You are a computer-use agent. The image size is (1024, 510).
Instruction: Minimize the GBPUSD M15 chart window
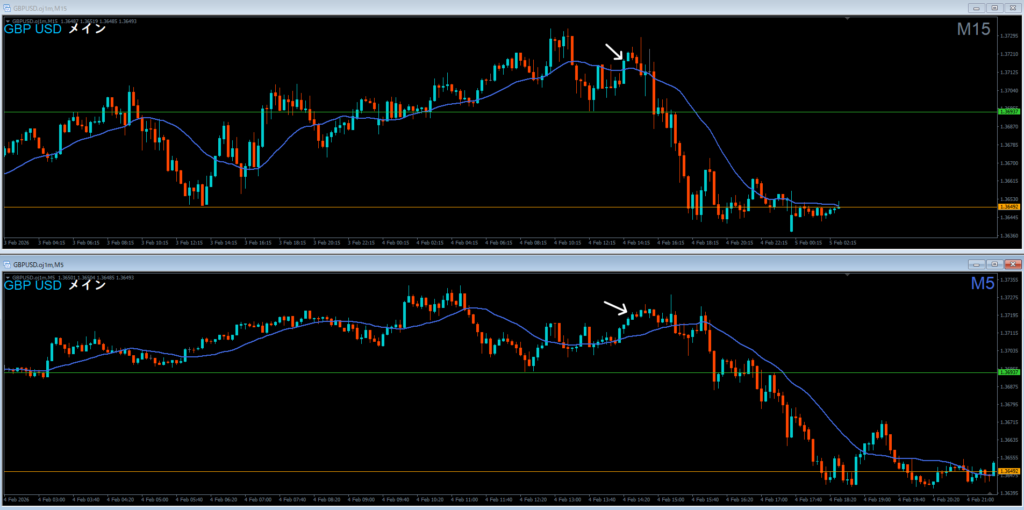[976, 8]
